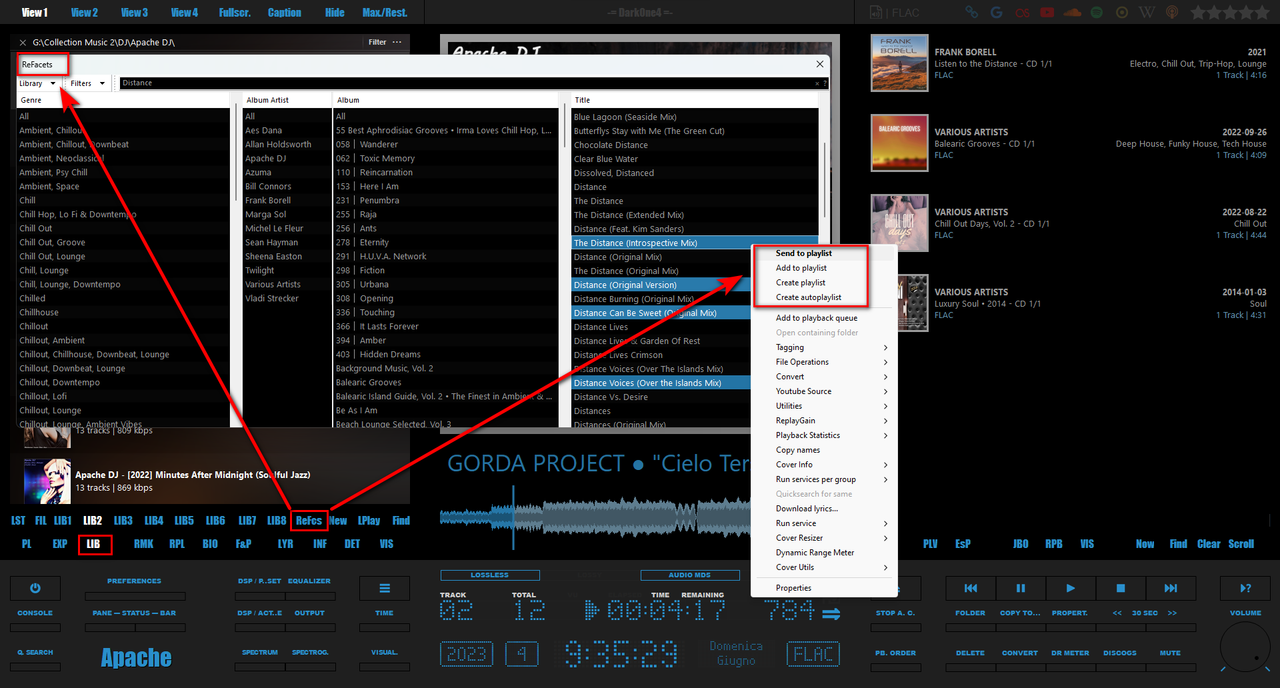Switch to View 4 tab

pyautogui.click(x=184, y=13)
